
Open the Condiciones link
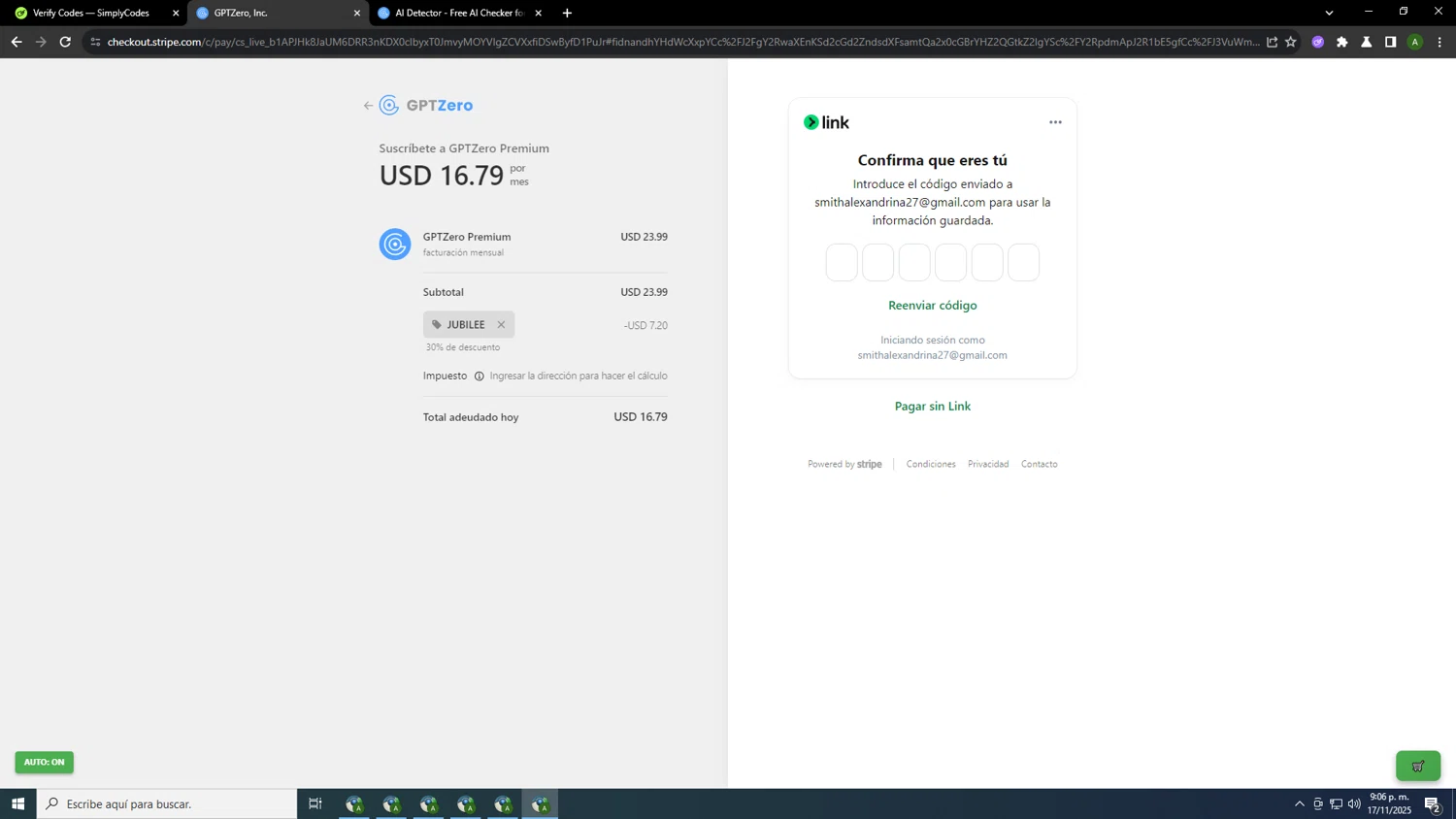tap(931, 464)
